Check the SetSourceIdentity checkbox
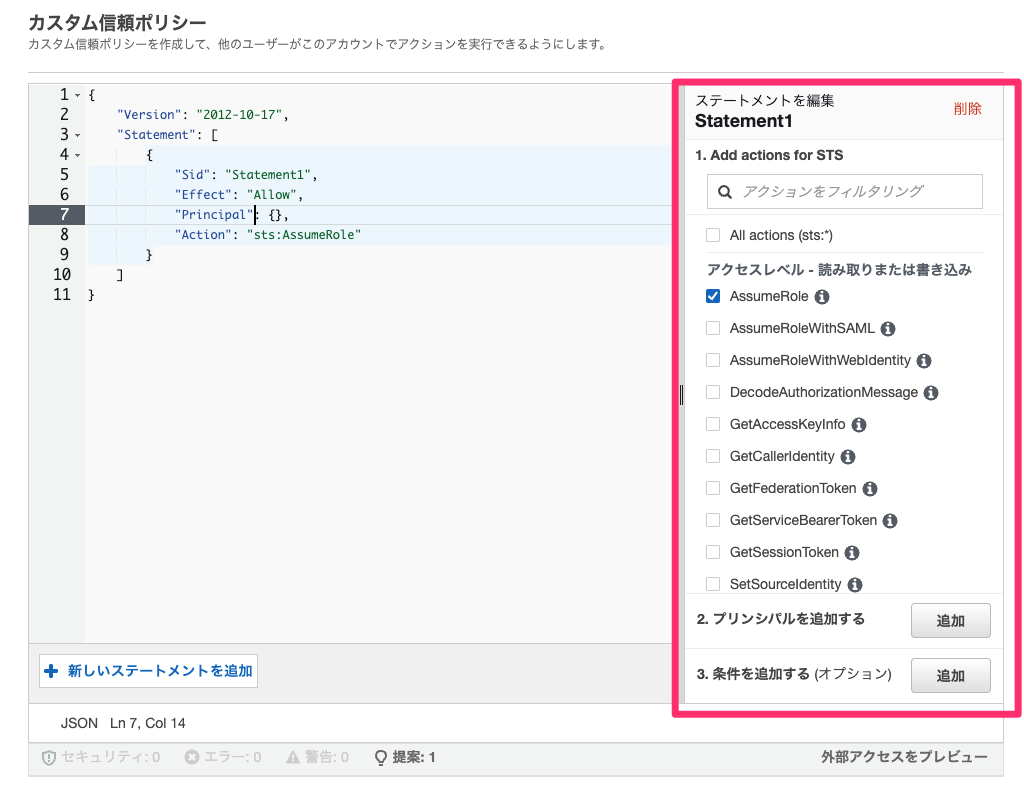 pos(713,584)
